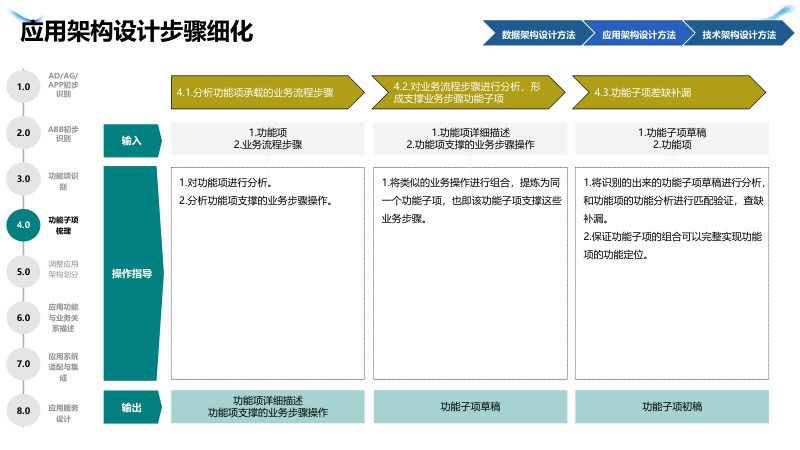
Task: Select step circle 3.0
Action: (23, 179)
